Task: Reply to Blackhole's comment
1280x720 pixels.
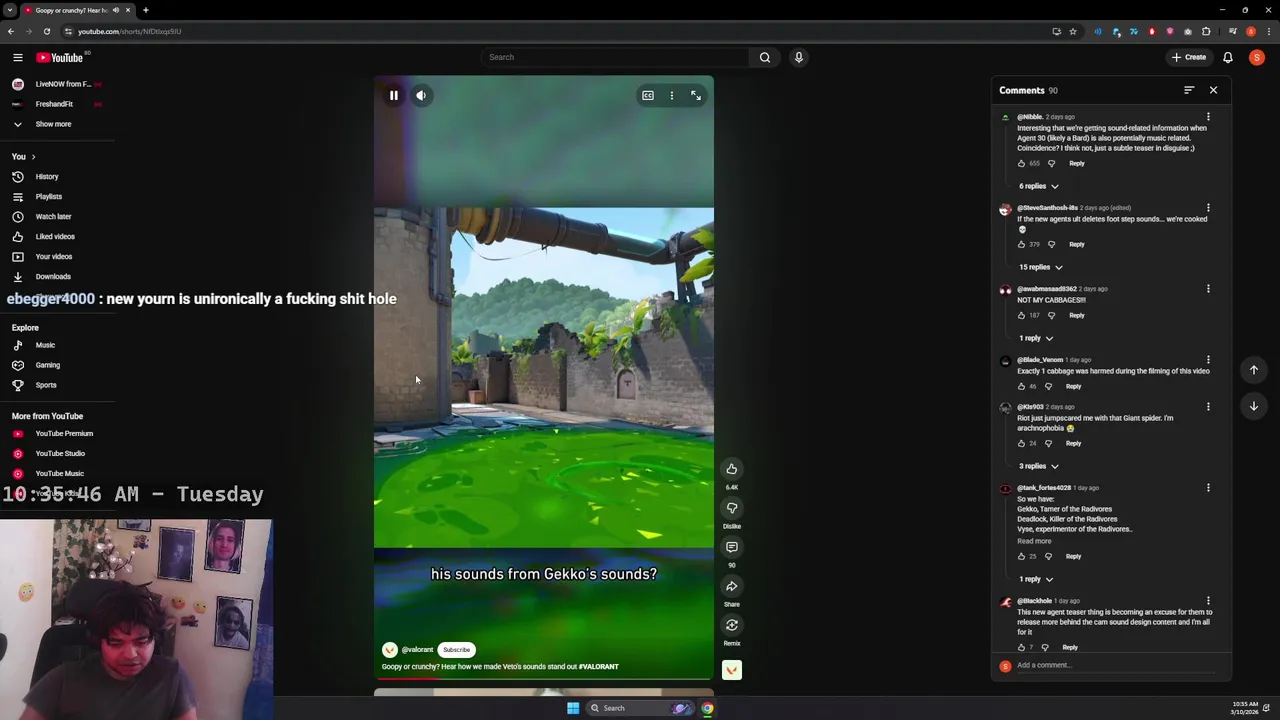Action: tap(1070, 647)
